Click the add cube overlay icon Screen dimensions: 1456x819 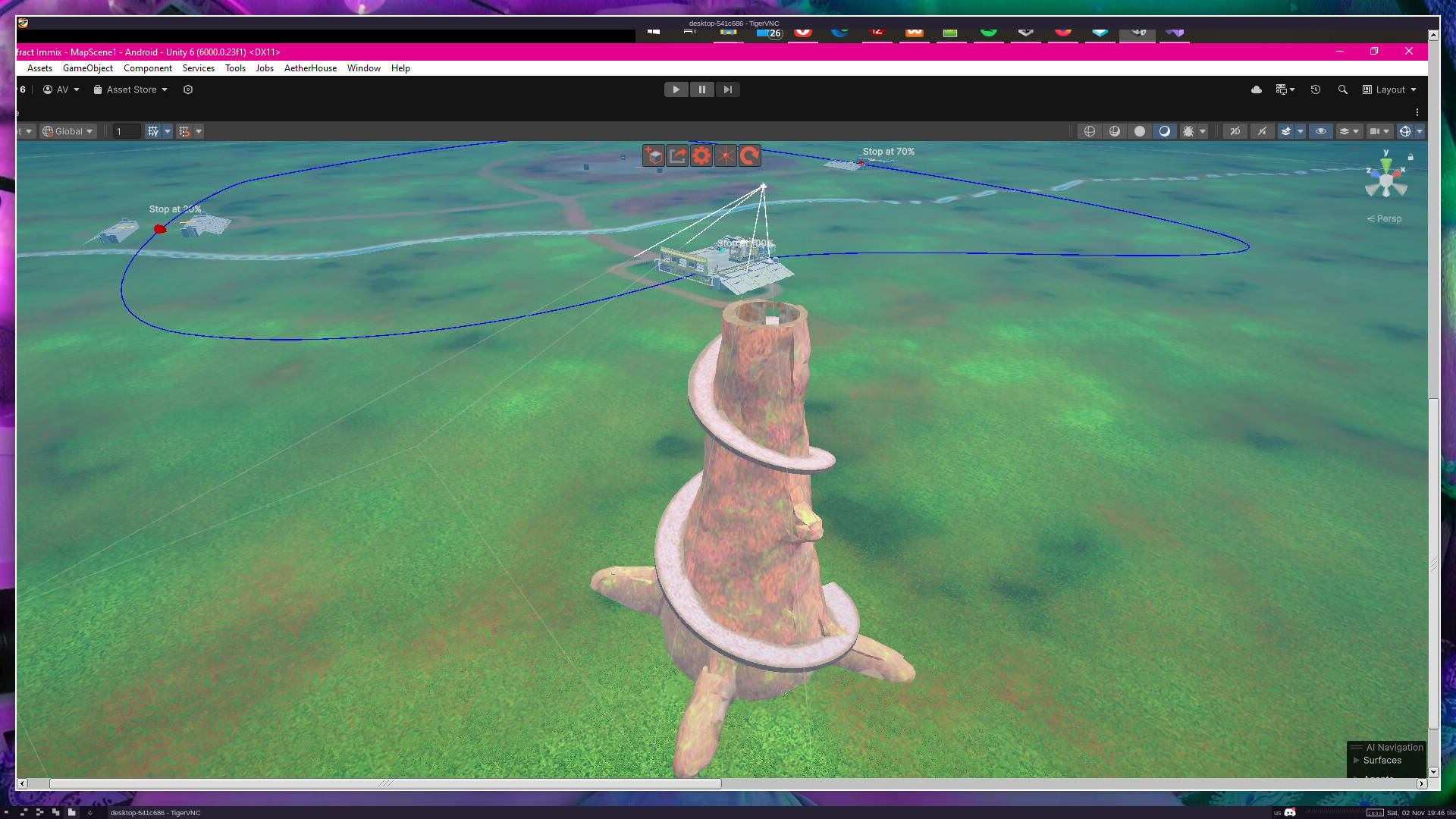click(654, 156)
